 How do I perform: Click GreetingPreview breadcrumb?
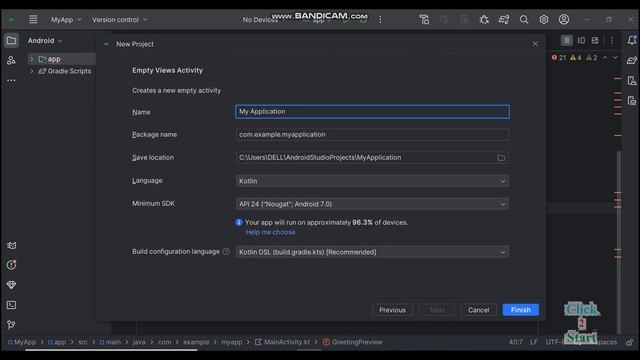click(x=353, y=342)
